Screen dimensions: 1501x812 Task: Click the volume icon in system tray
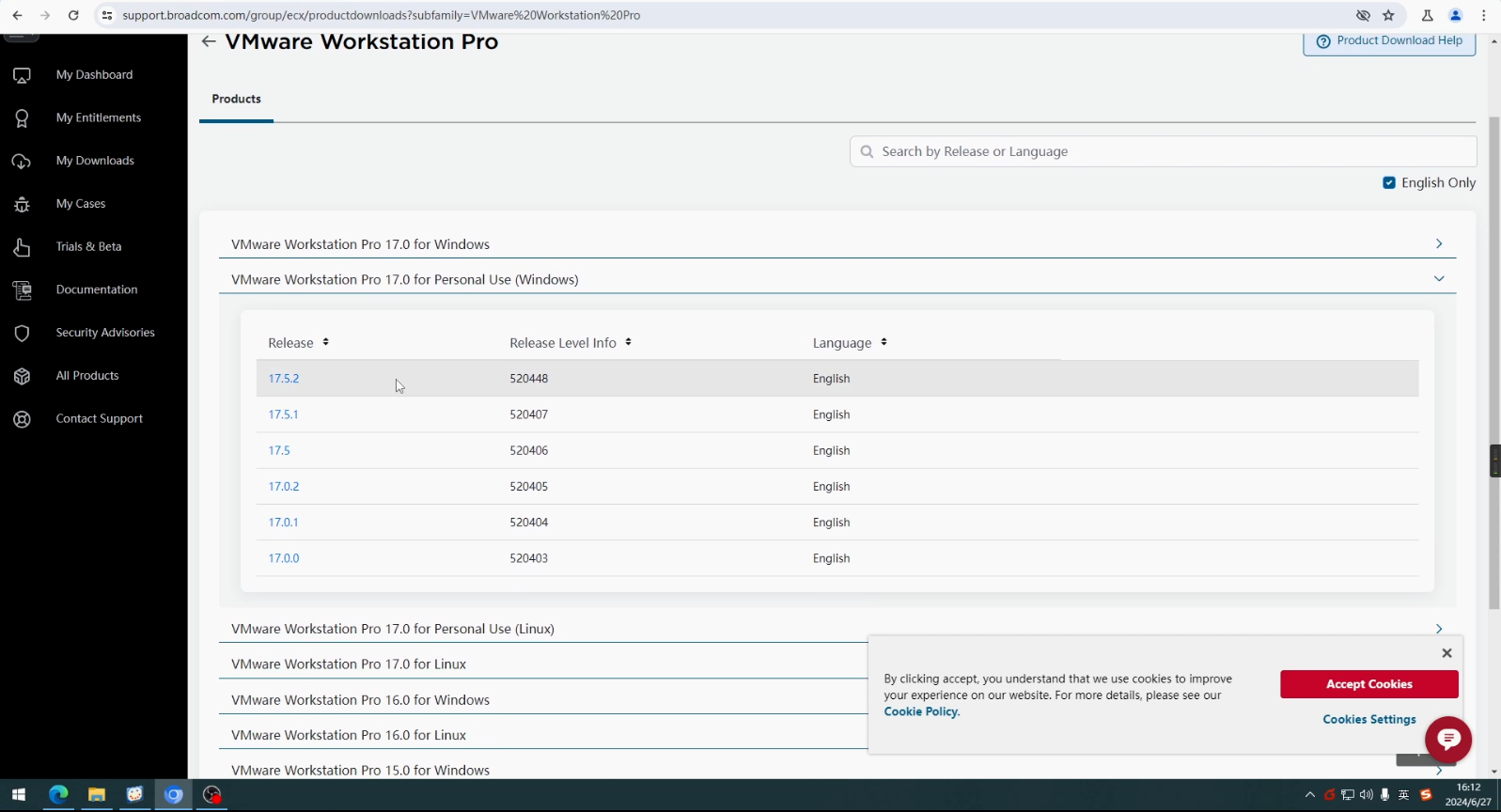(1366, 795)
